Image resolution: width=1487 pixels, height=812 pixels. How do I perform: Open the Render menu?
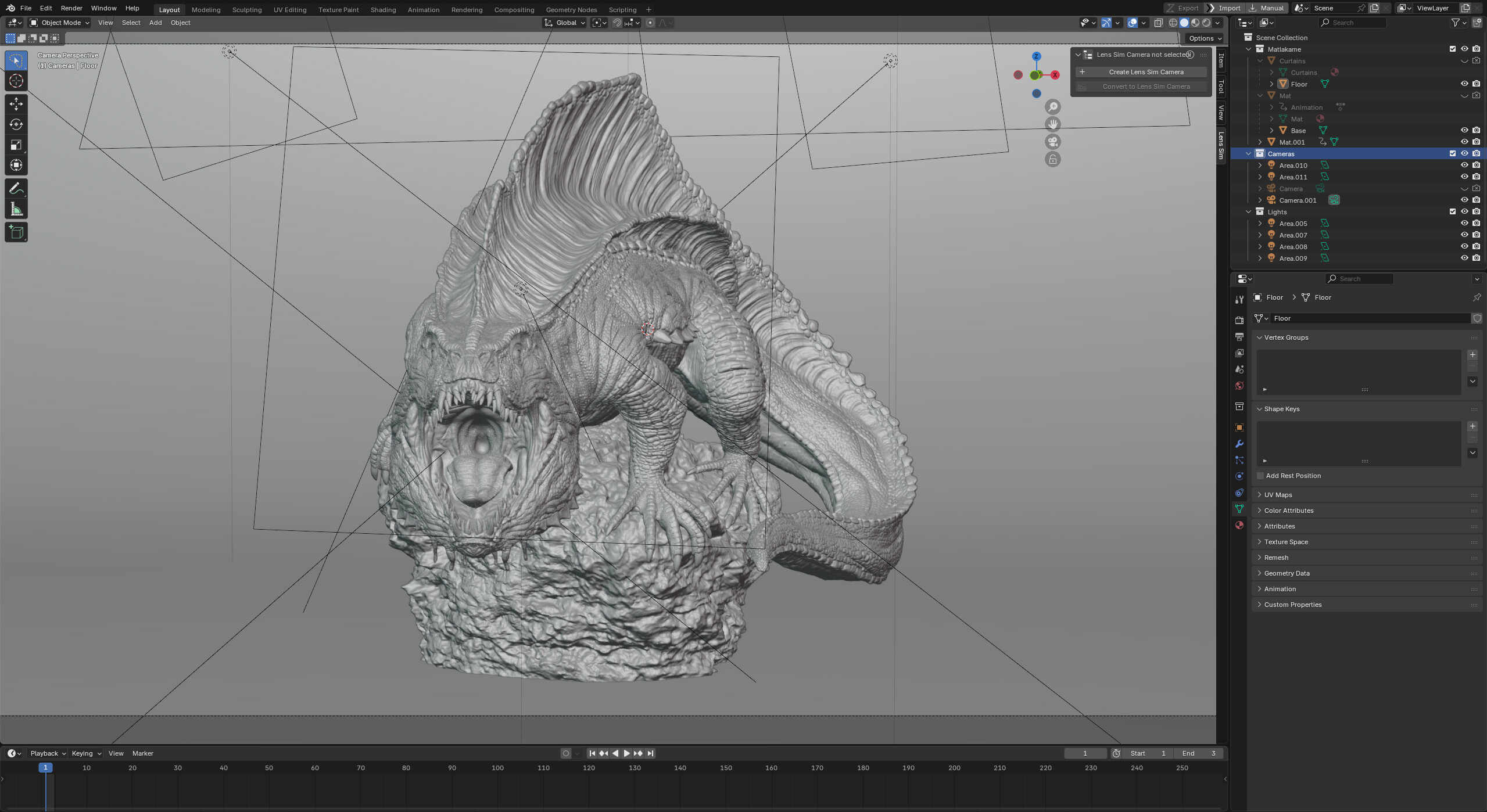click(x=71, y=8)
